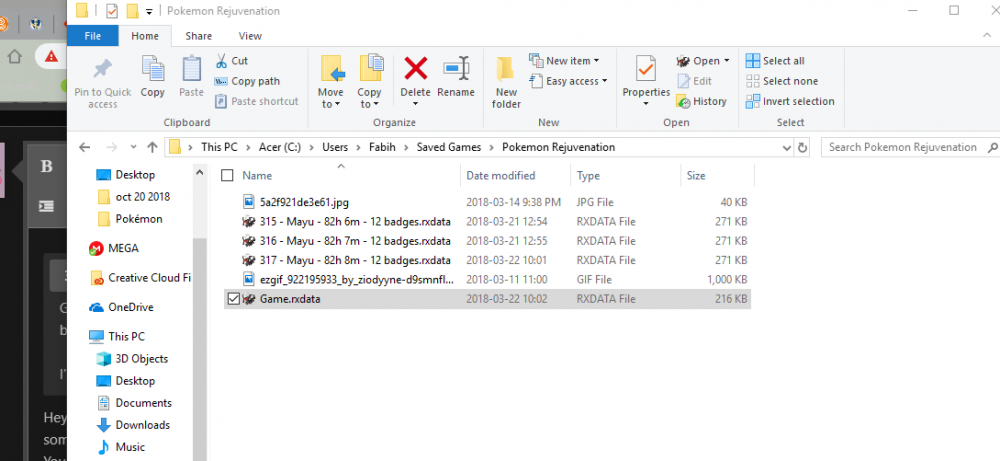The height and width of the screenshot is (461, 1000).
Task: Sort by the Date modified column
Action: pyautogui.click(x=501, y=176)
